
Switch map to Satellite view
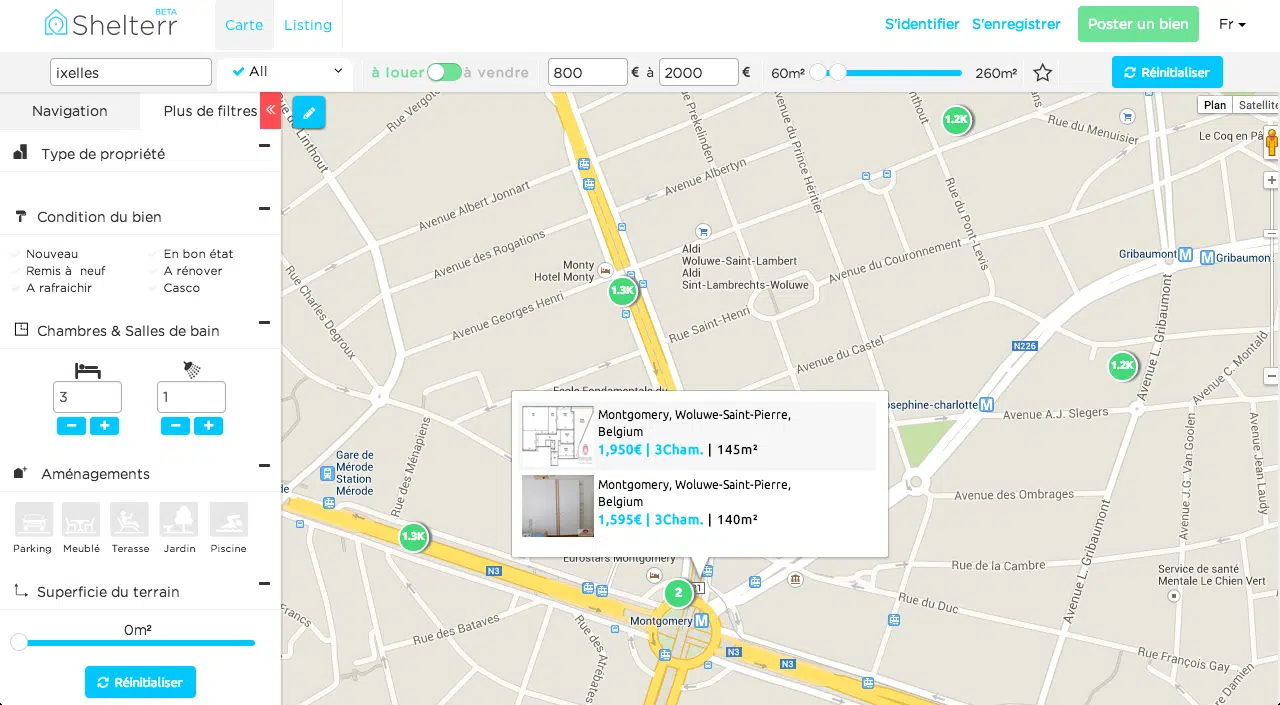[1257, 105]
